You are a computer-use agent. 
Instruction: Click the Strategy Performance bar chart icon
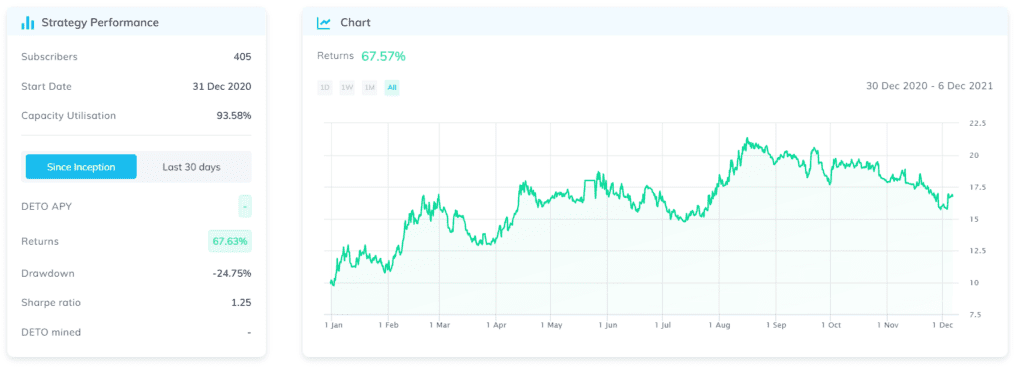(27, 23)
